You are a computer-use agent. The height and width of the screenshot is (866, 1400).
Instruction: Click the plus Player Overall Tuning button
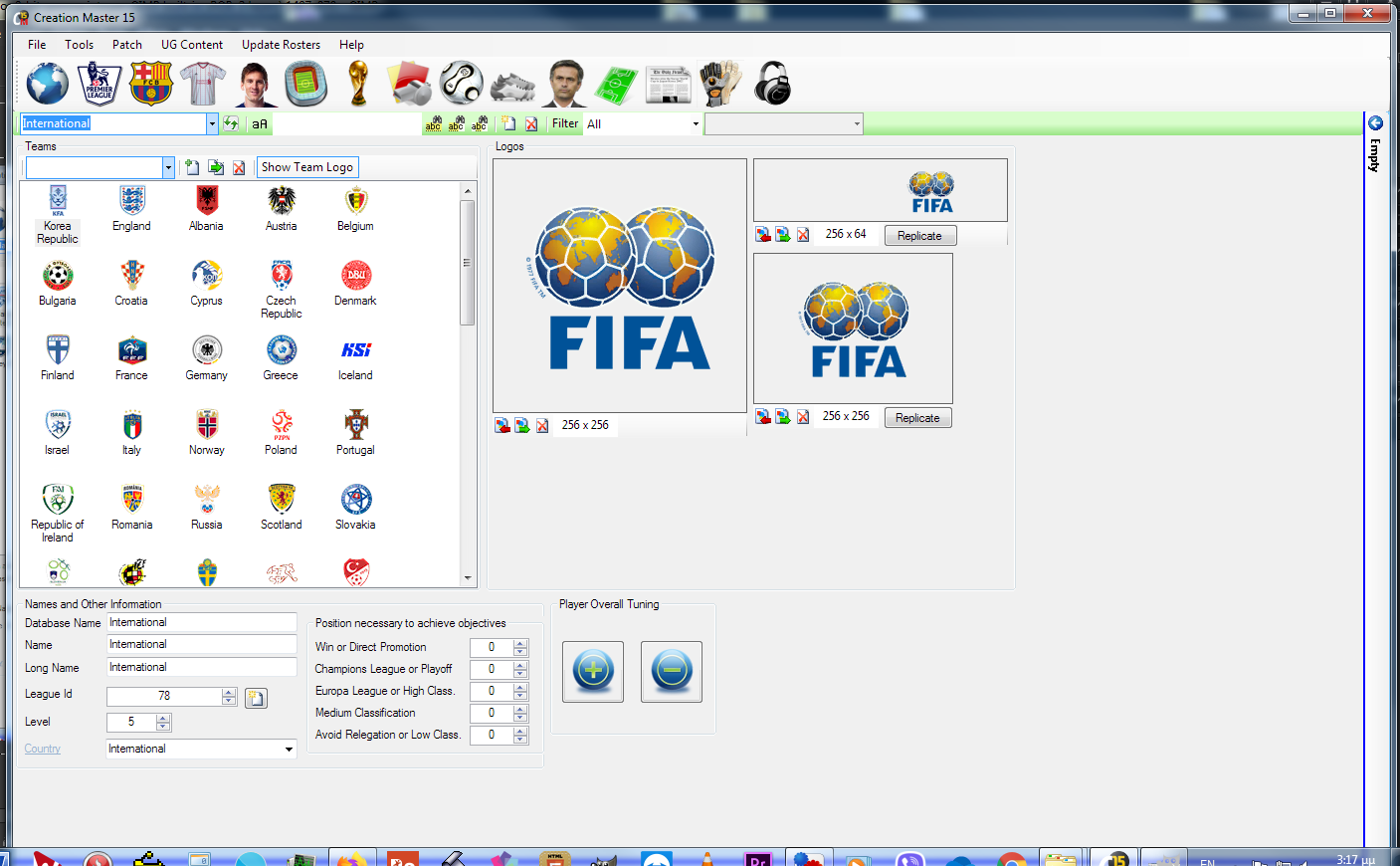[x=593, y=672]
